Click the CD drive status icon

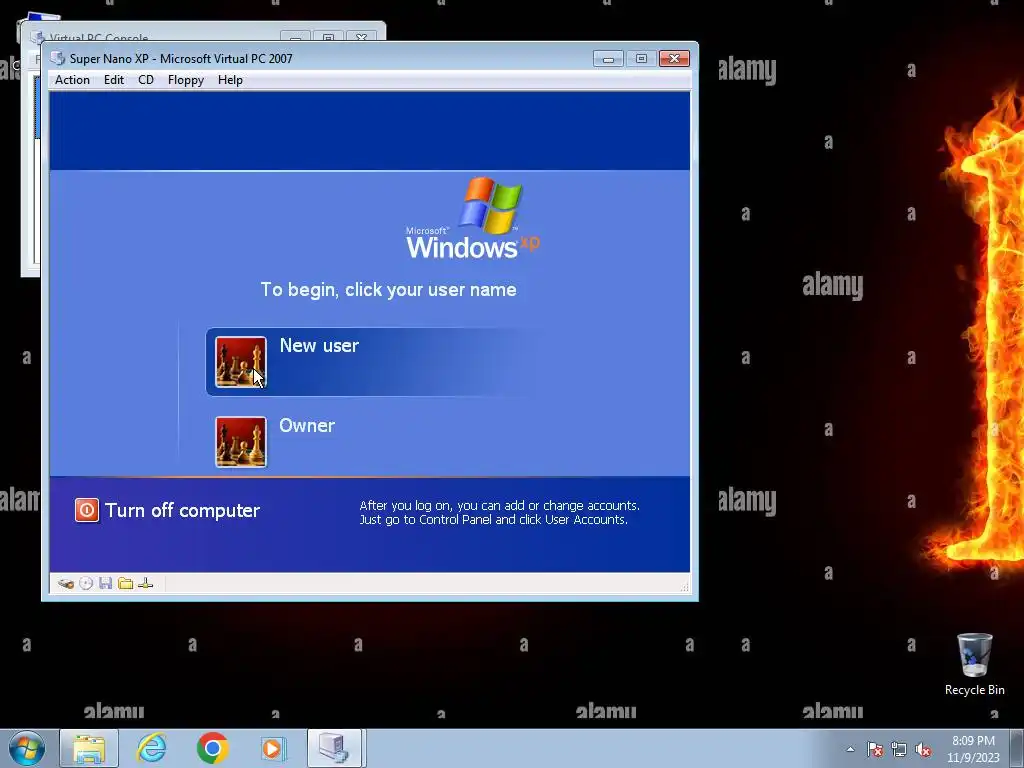pos(86,583)
